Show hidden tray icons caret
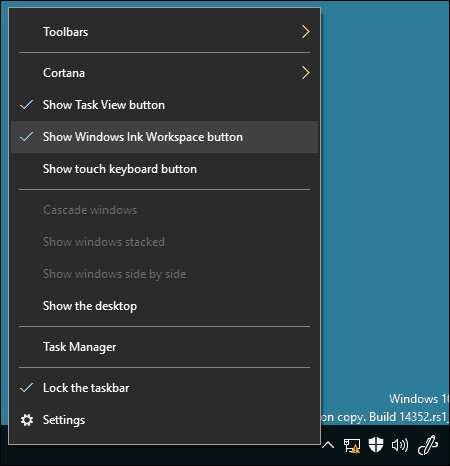The height and width of the screenshot is (466, 450). point(328,445)
